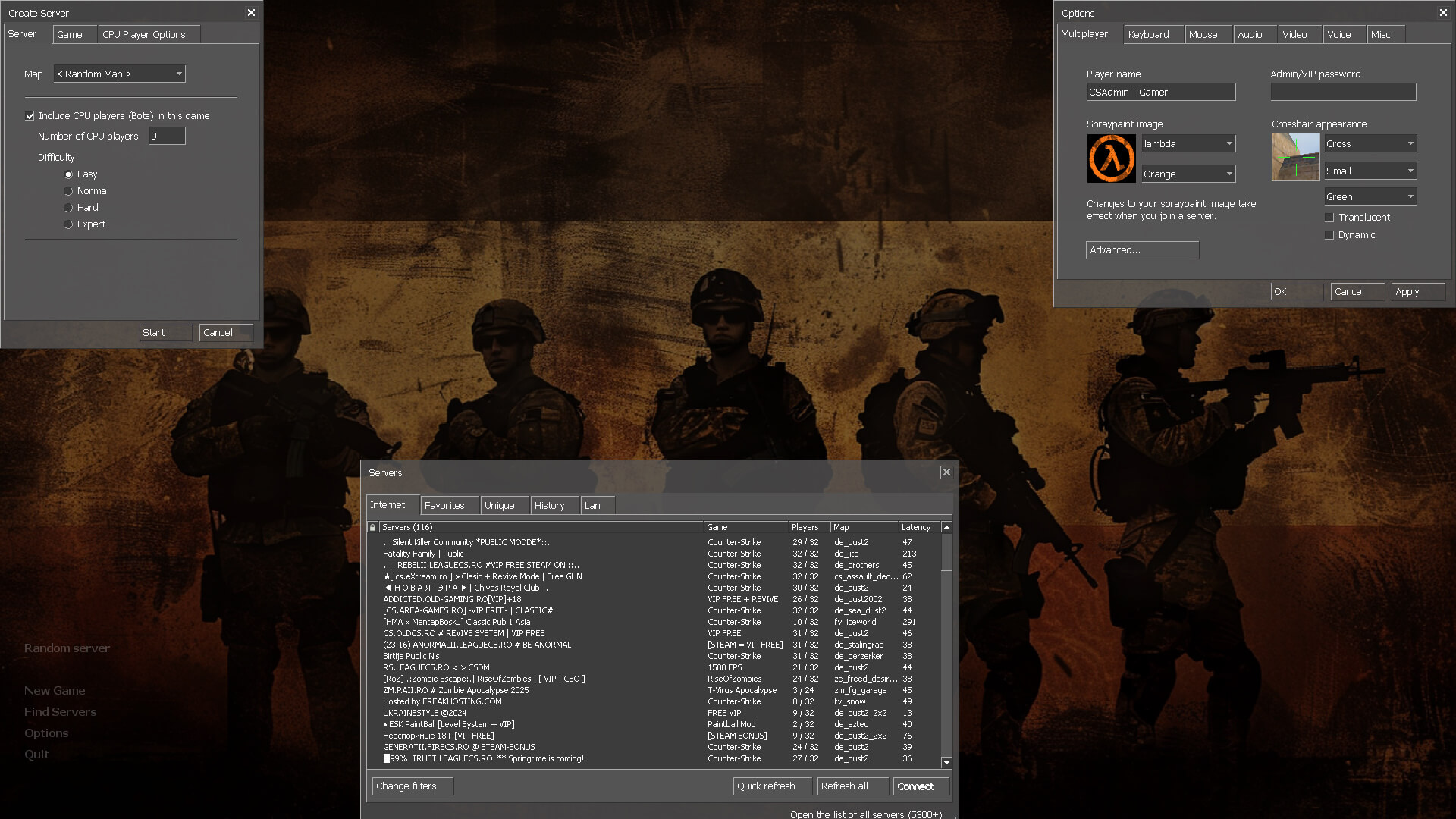This screenshot has height=819, width=1456.
Task: Click Cancel in Create Server dialog
Action: coord(226,332)
